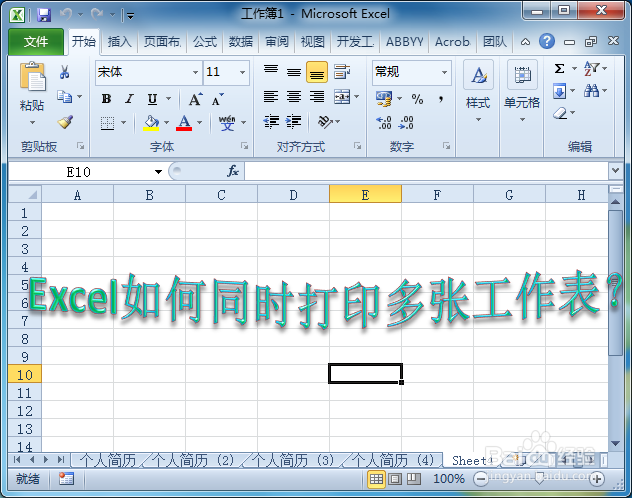Switch to 视图 View tab

coord(313,42)
